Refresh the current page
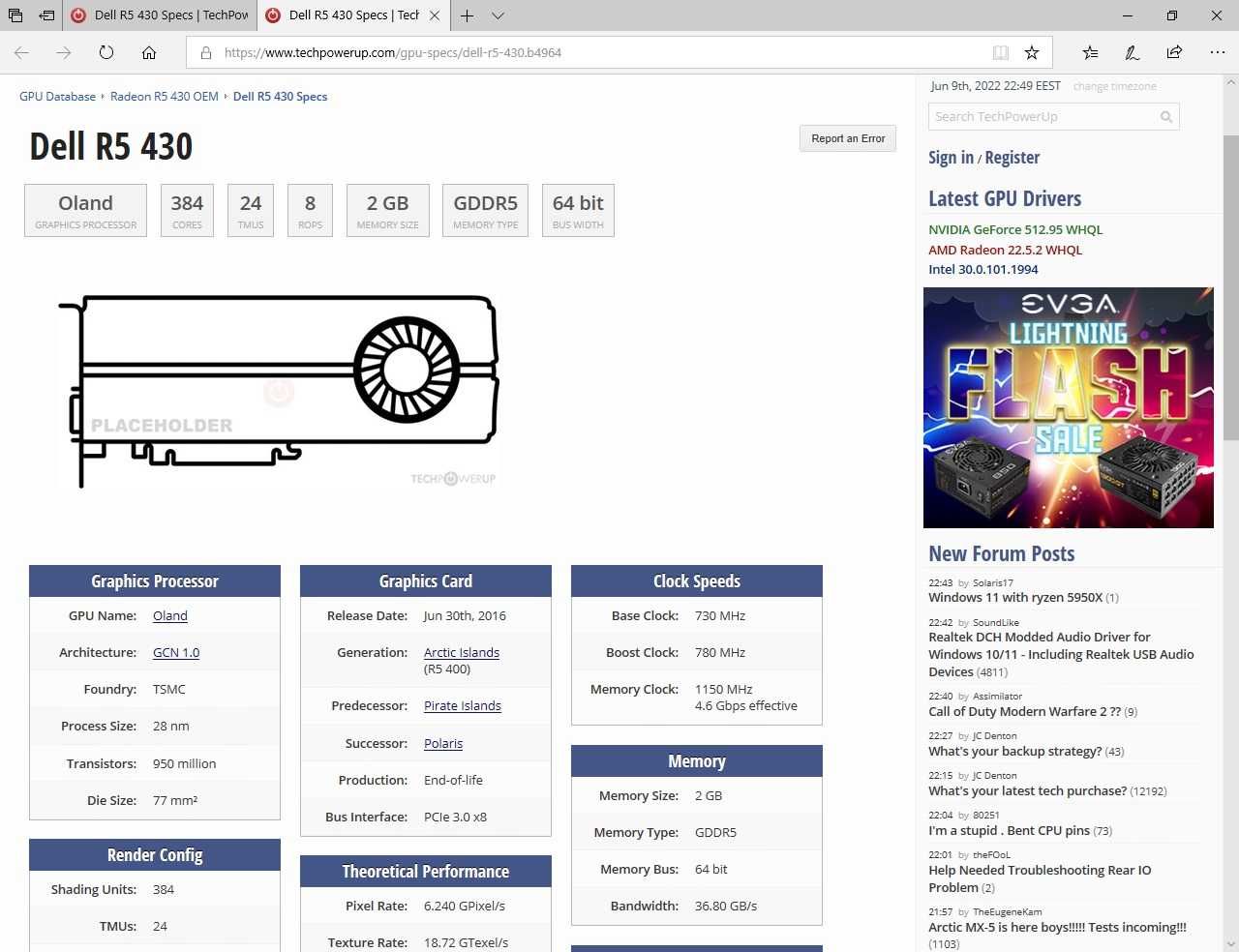Viewport: 1239px width, 952px height. [x=106, y=52]
